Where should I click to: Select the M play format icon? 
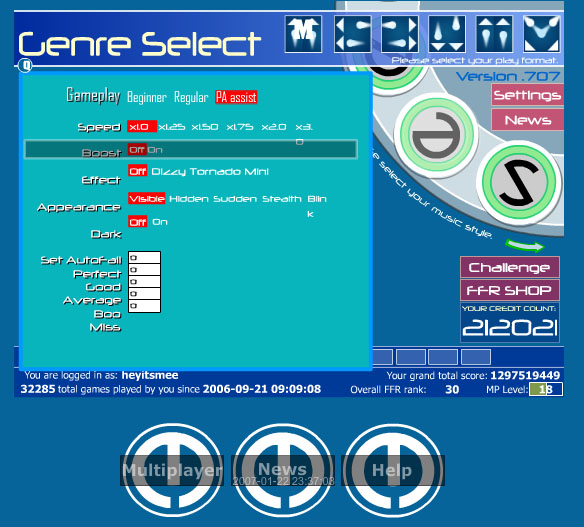click(x=303, y=34)
